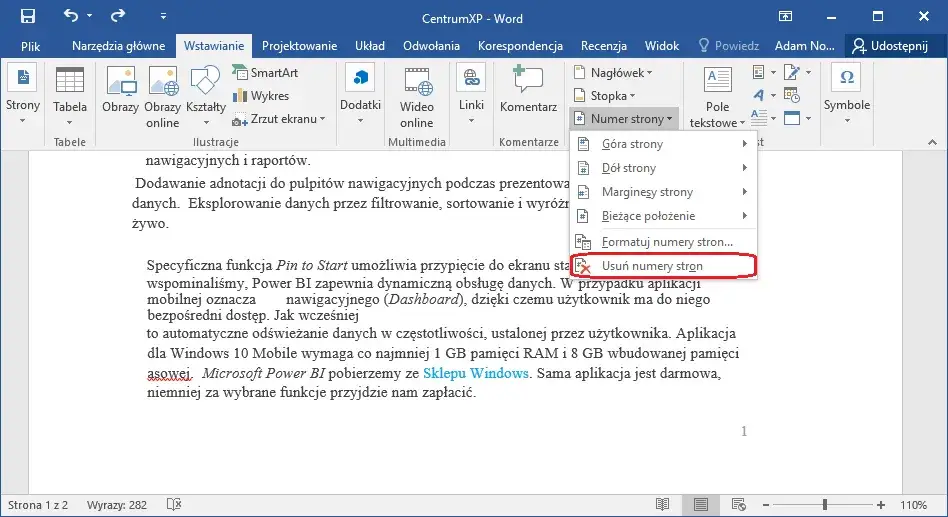Viewport: 948px width, 517px height.
Task: Open ribbon display options icon
Action: point(785,17)
